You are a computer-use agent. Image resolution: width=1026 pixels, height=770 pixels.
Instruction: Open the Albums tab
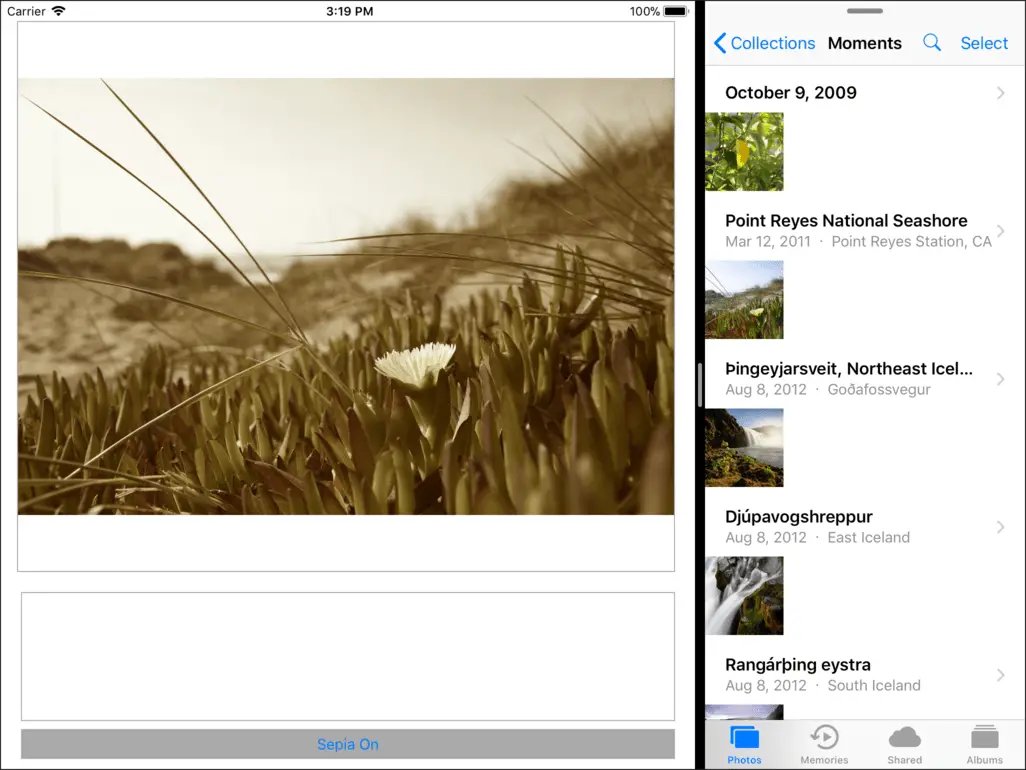pyautogui.click(x=984, y=745)
